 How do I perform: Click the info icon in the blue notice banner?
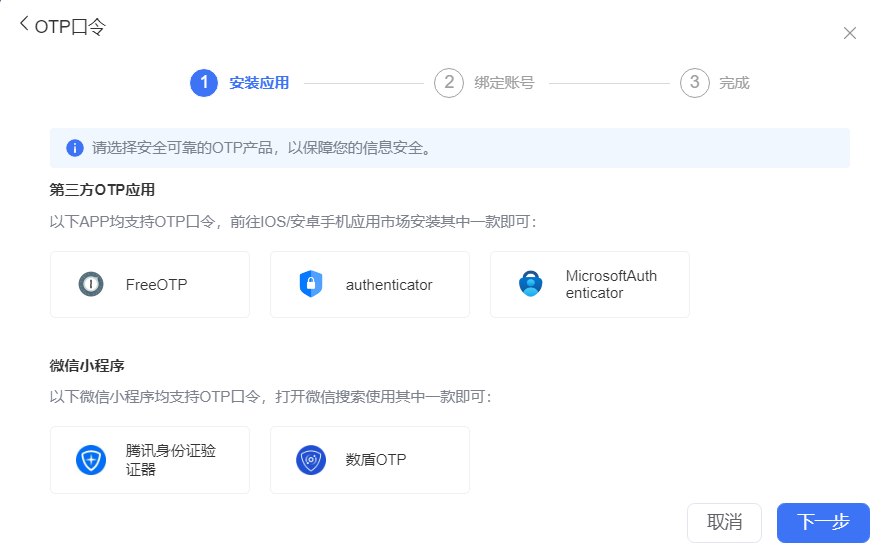(75, 148)
